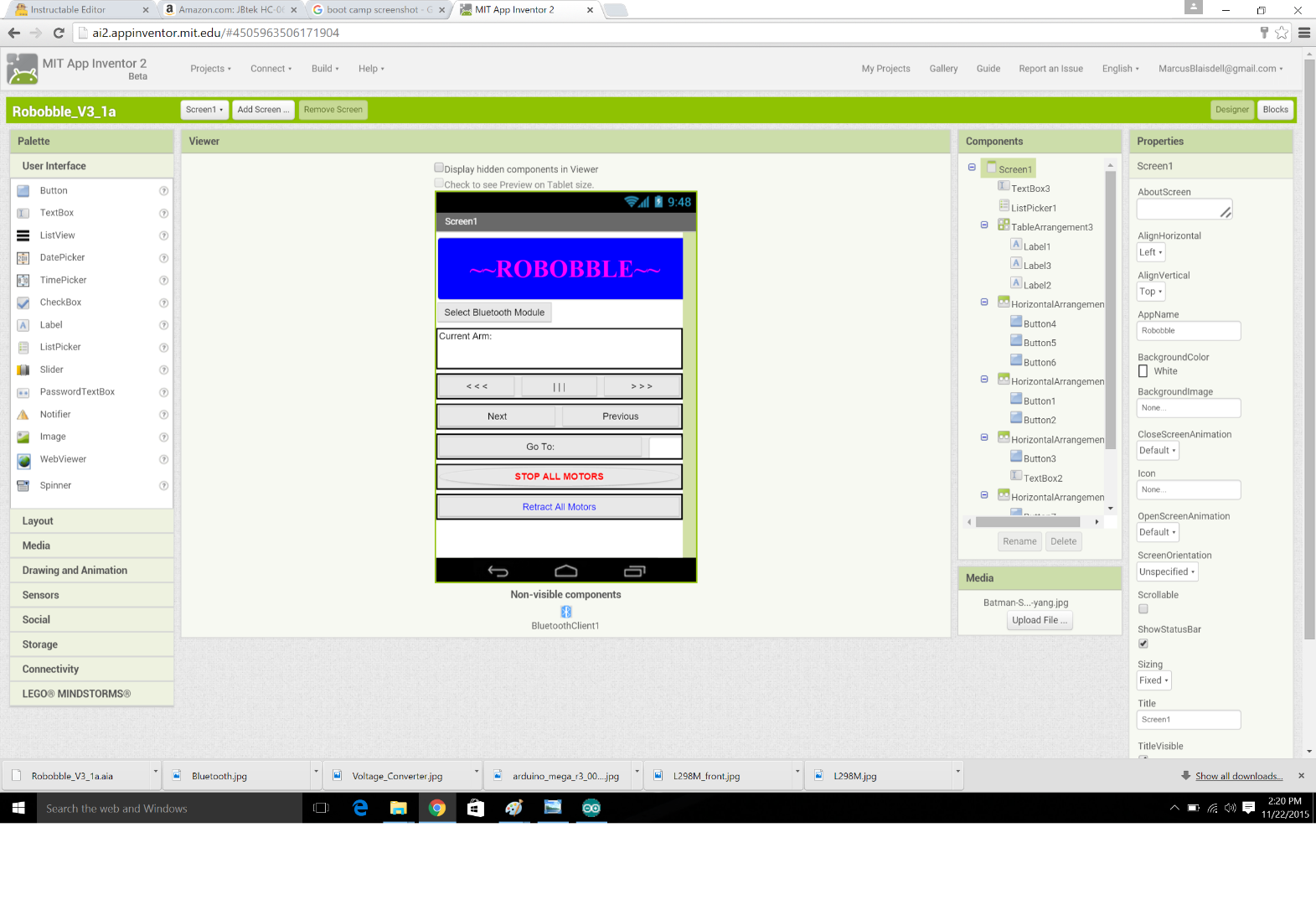Pick the CheckBox palette icon
Image resolution: width=1316 pixels, height=905 pixels.
tap(23, 303)
